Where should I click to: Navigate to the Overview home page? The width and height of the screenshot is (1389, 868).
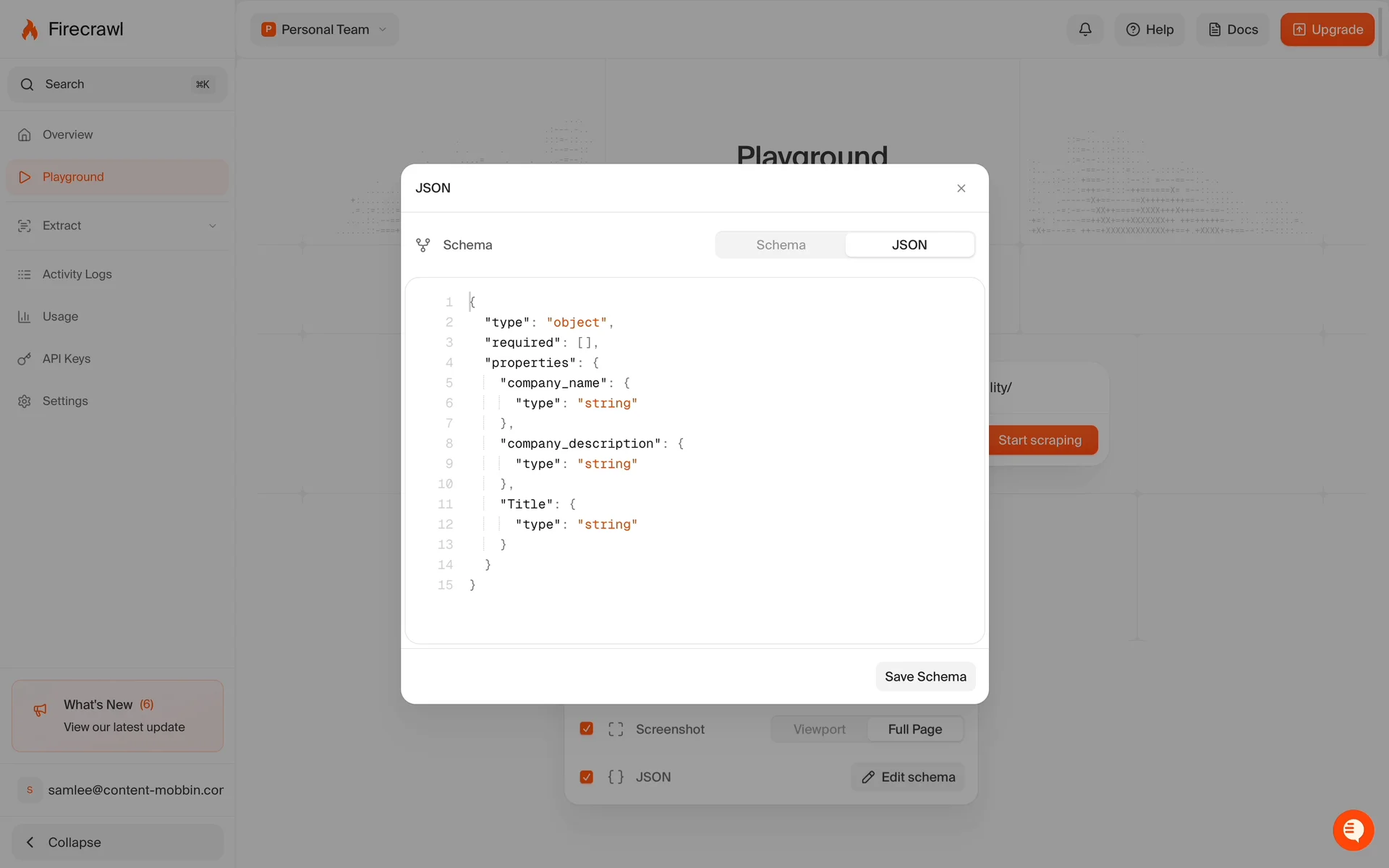[x=67, y=135]
